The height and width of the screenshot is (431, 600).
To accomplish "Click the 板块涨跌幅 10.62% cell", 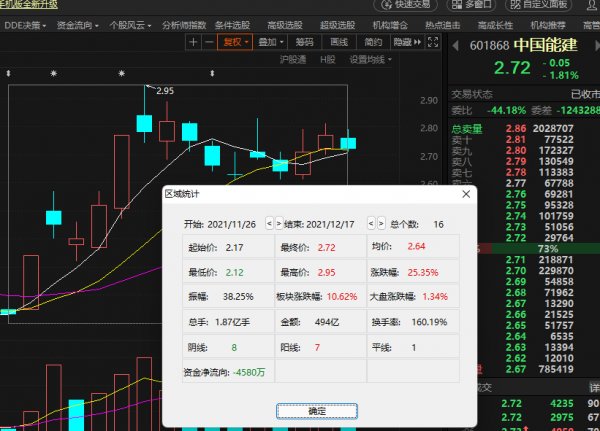I will [321, 297].
